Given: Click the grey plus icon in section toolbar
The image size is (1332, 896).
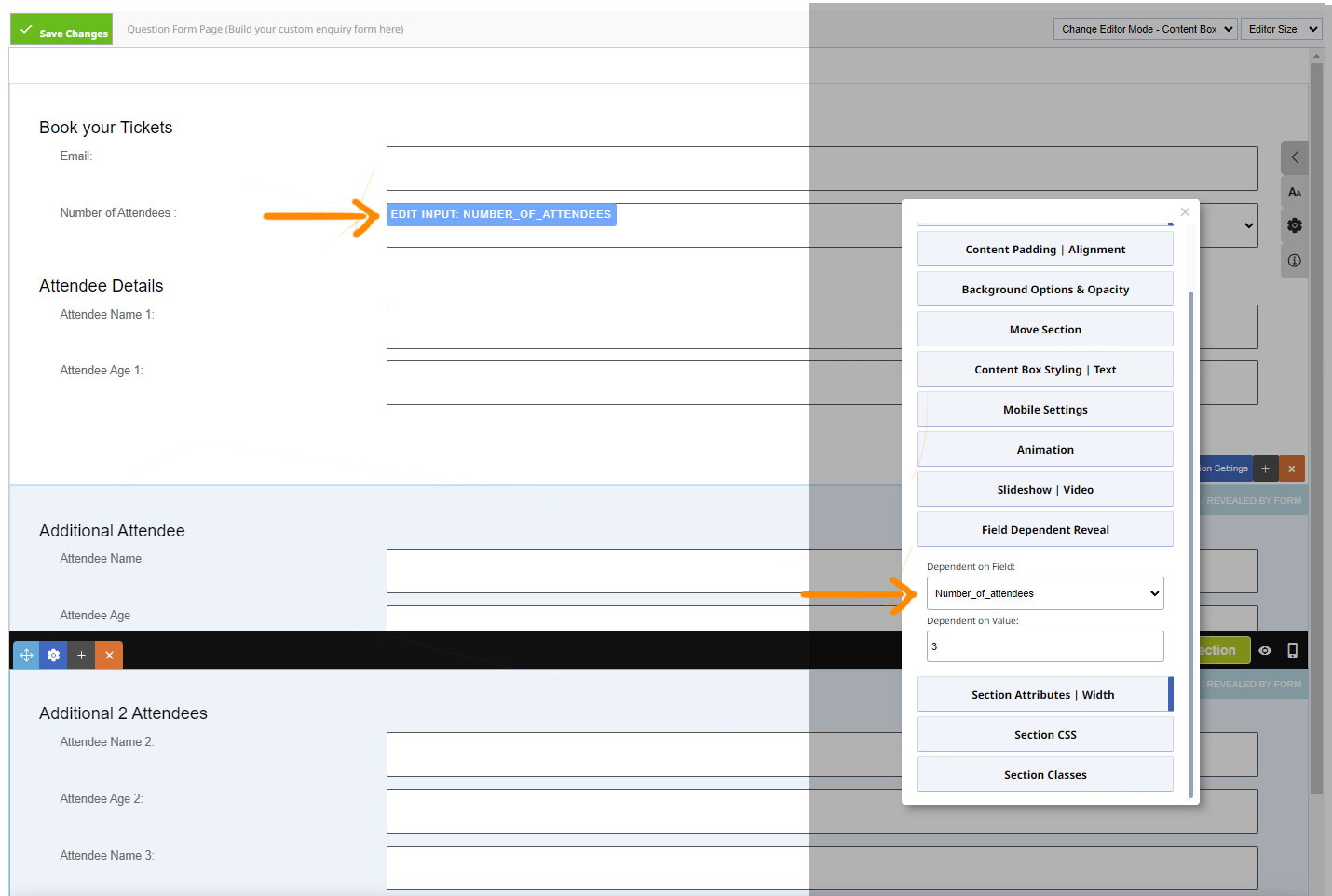Looking at the screenshot, I should coord(81,655).
